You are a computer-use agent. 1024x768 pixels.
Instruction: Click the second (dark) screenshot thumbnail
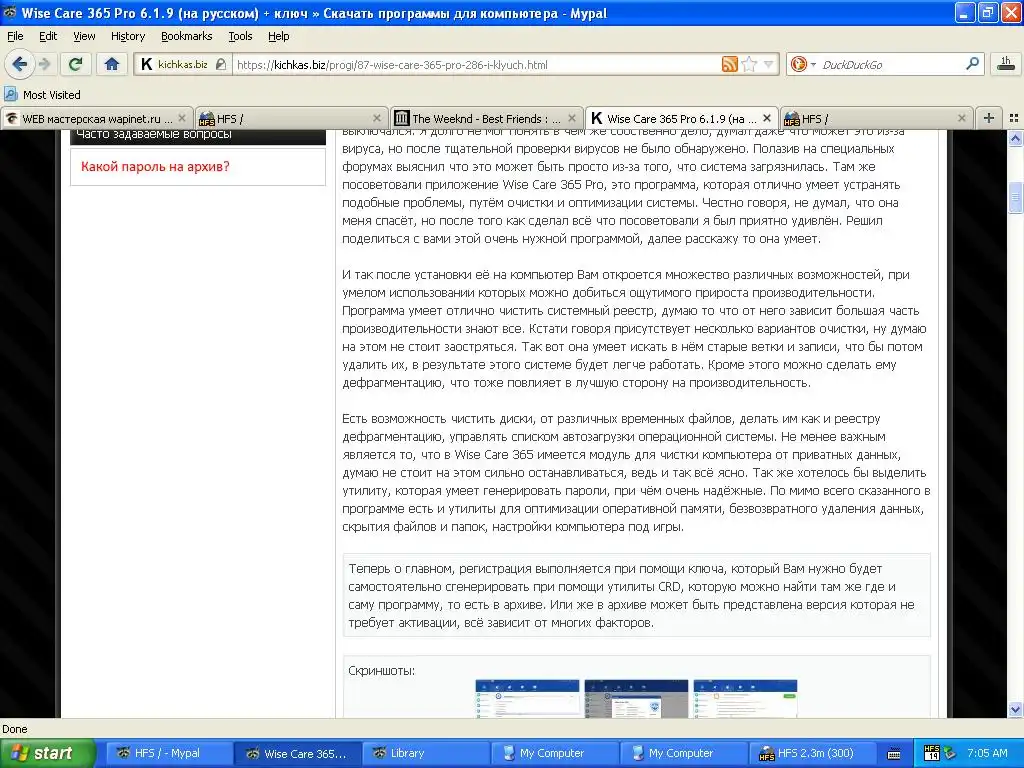[636, 699]
